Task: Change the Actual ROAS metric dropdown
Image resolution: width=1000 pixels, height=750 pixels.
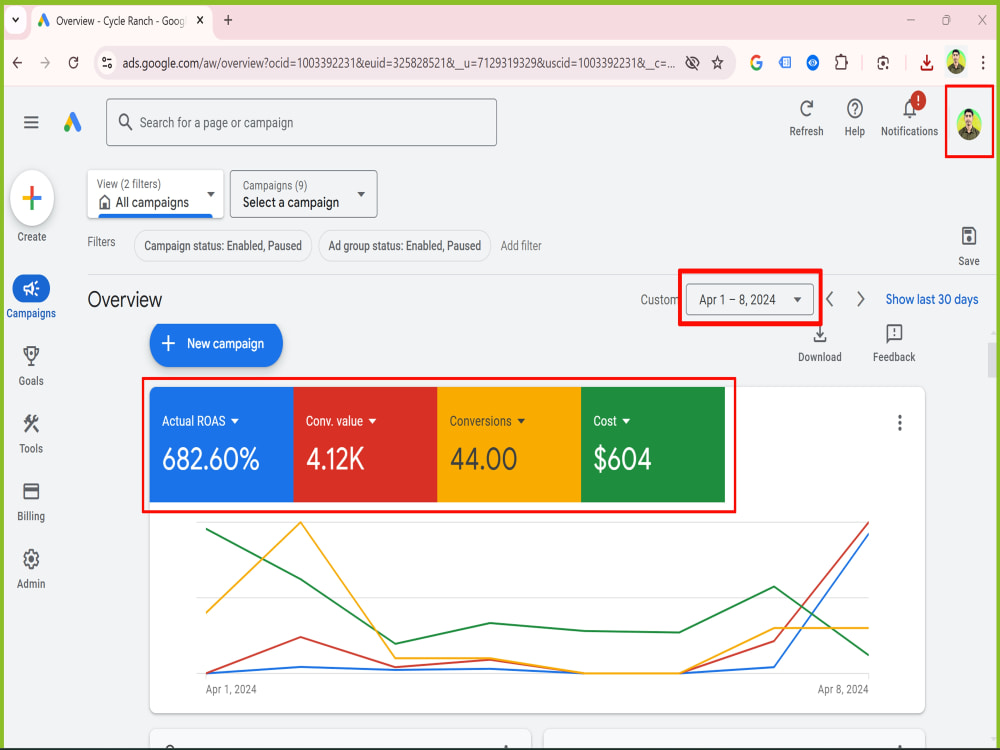Action: [200, 422]
